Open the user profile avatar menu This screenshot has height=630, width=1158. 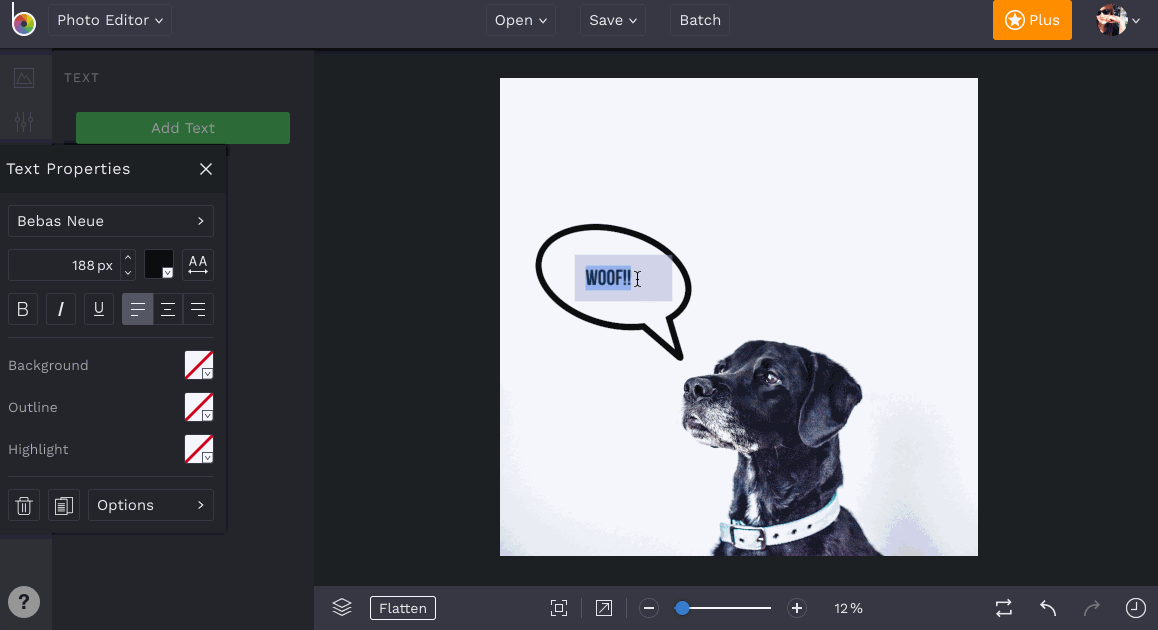tap(1118, 20)
